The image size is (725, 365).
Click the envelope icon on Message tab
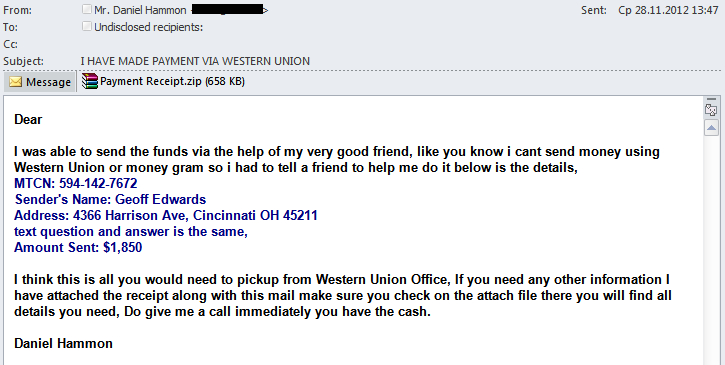pos(16,82)
